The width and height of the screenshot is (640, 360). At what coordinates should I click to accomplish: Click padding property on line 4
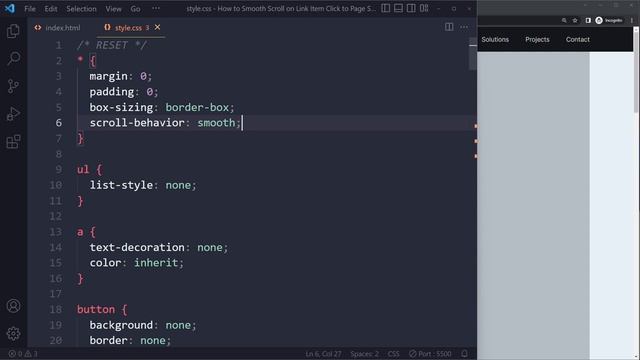tap(112, 92)
